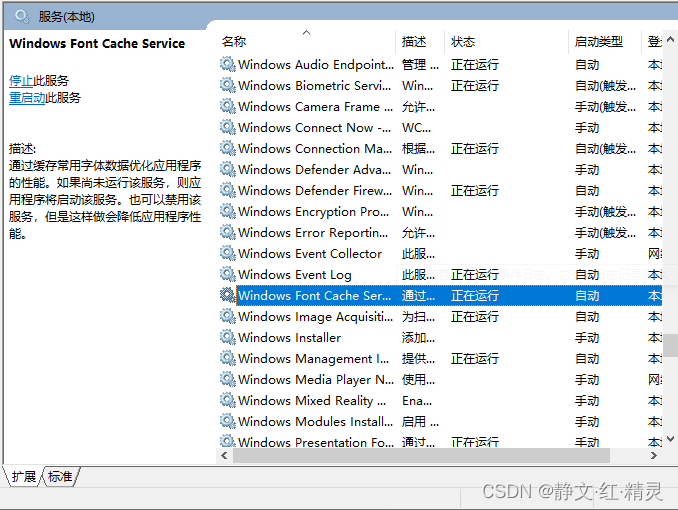Select the Windows Error Reportin... service name

point(313,232)
